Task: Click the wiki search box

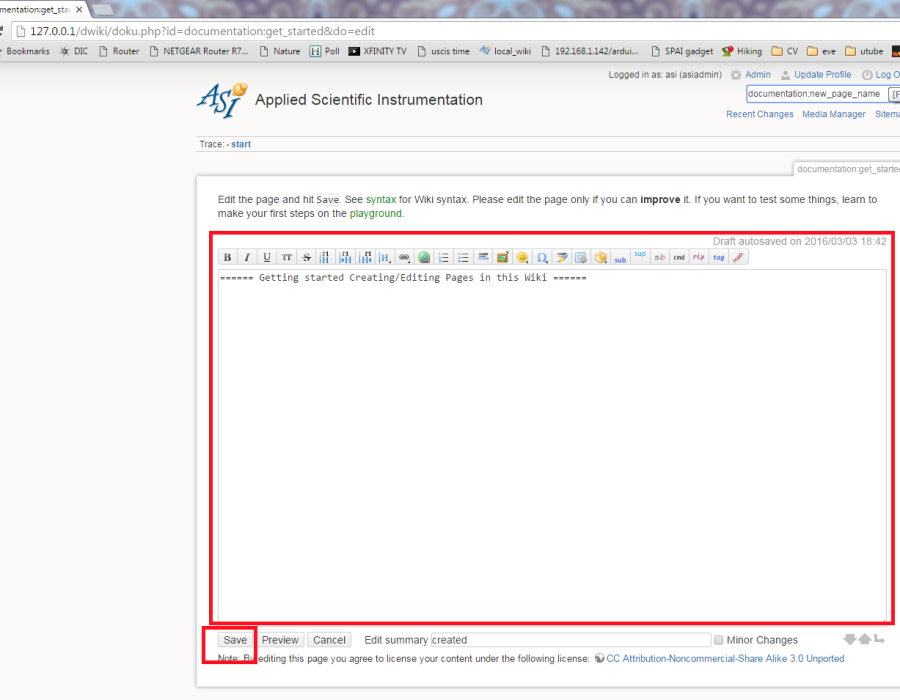Action: (816, 94)
